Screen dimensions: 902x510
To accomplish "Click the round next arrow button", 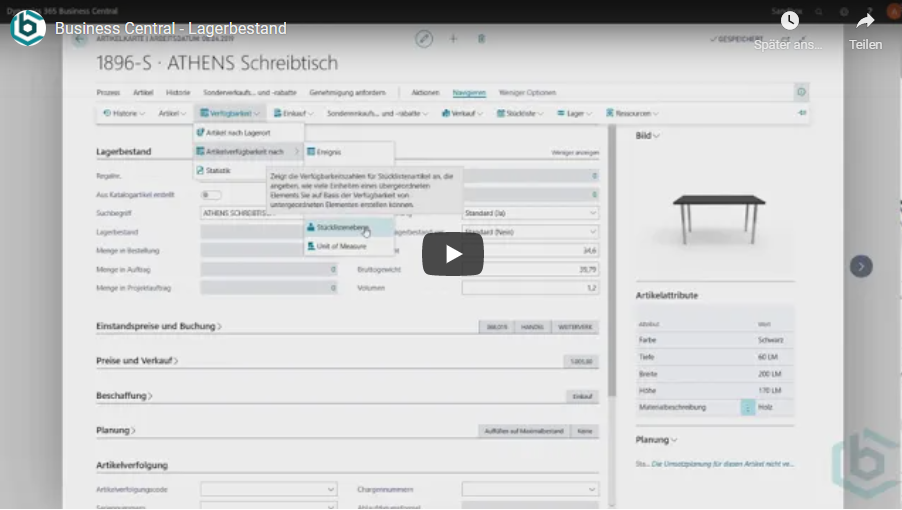I will click(861, 266).
